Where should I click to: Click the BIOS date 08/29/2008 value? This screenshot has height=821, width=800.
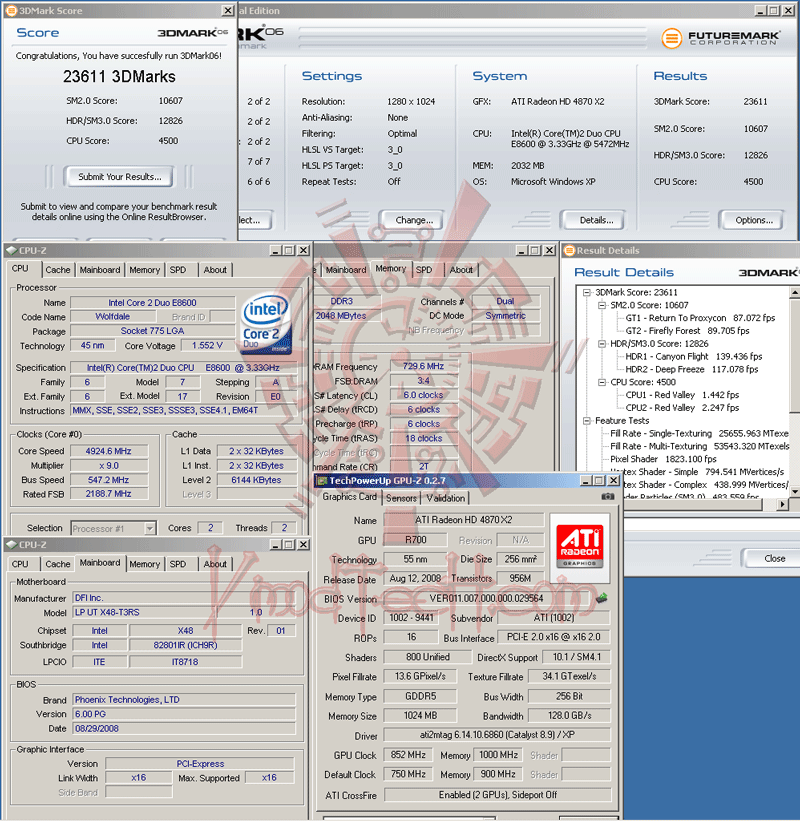(x=184, y=728)
